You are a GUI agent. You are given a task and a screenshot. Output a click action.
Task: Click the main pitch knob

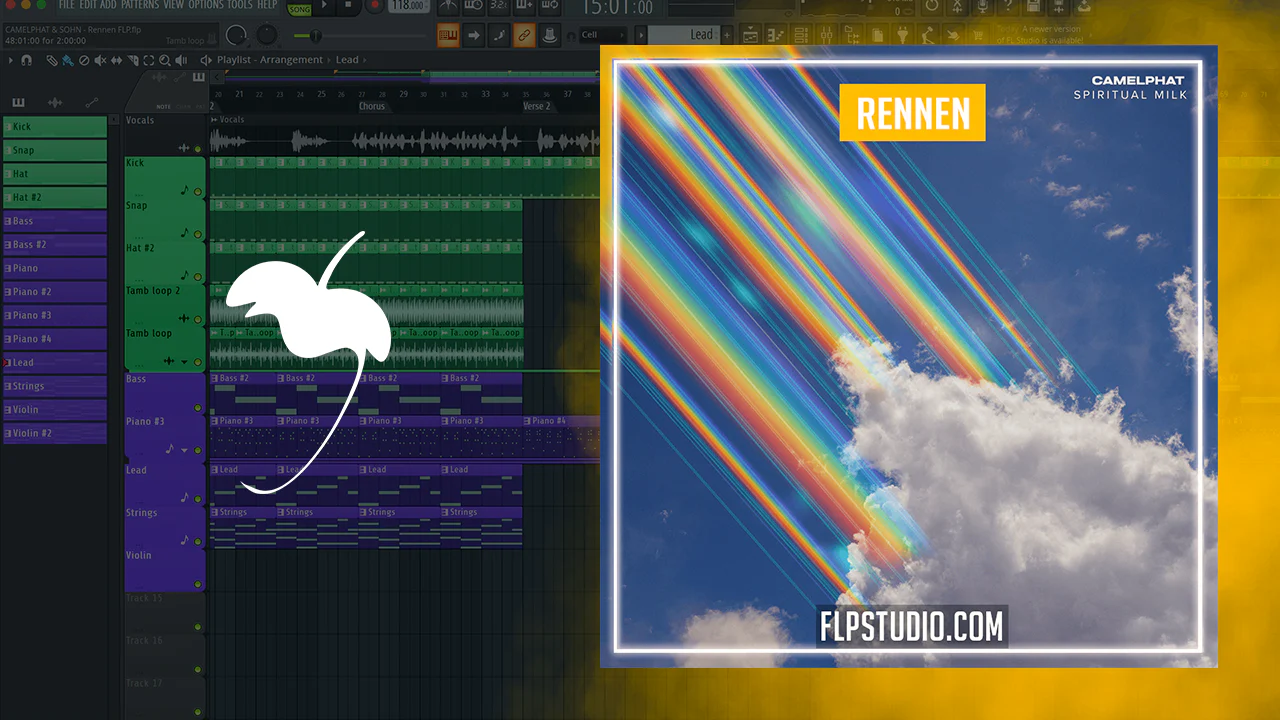[x=267, y=35]
